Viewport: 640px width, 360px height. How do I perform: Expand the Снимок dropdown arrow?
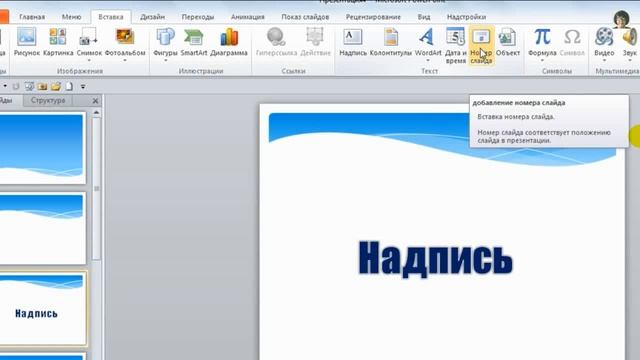coord(89,60)
